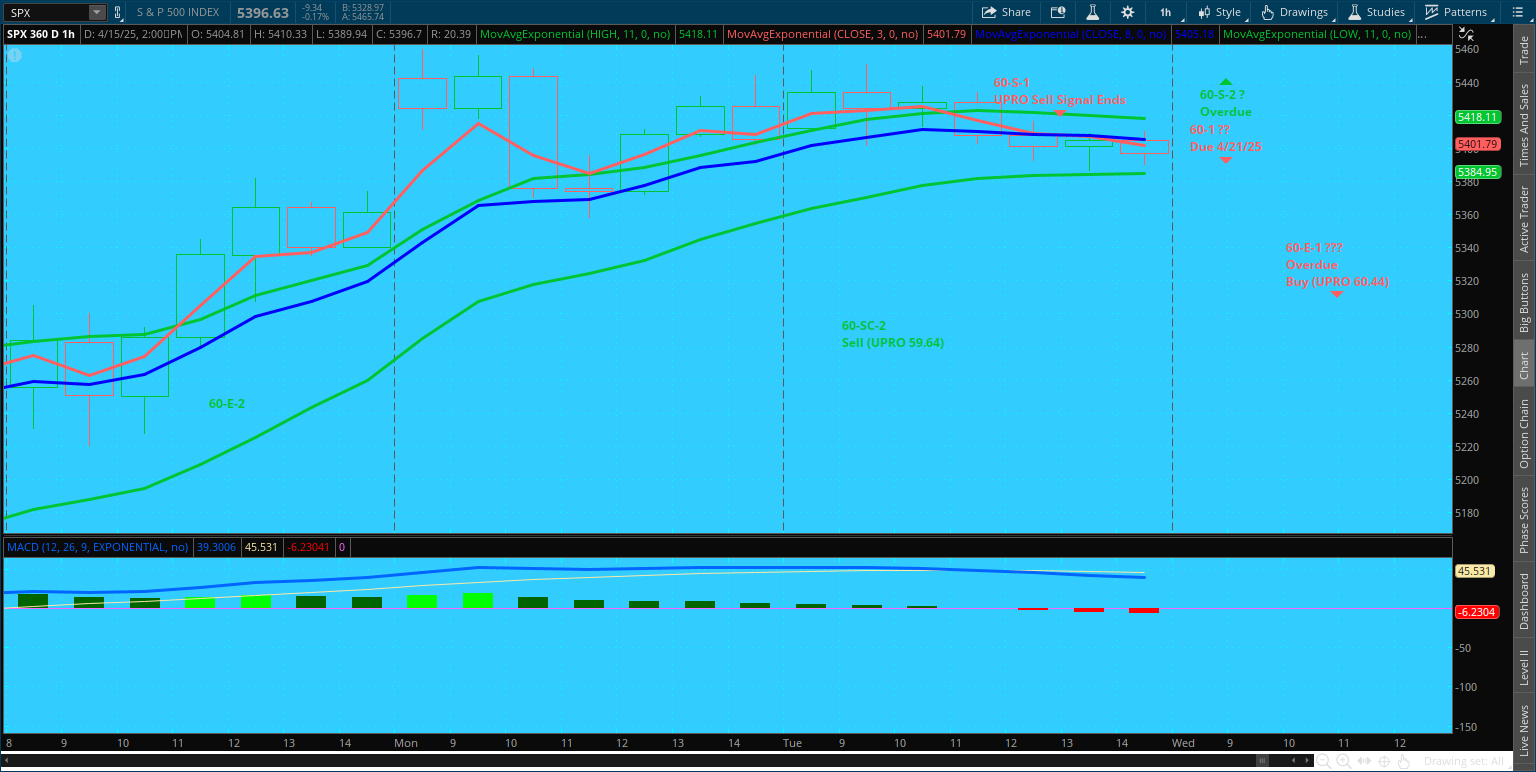Click the 60-S-2 ? Overdue annotation
Screen dimensions: 1536x772
point(1225,103)
